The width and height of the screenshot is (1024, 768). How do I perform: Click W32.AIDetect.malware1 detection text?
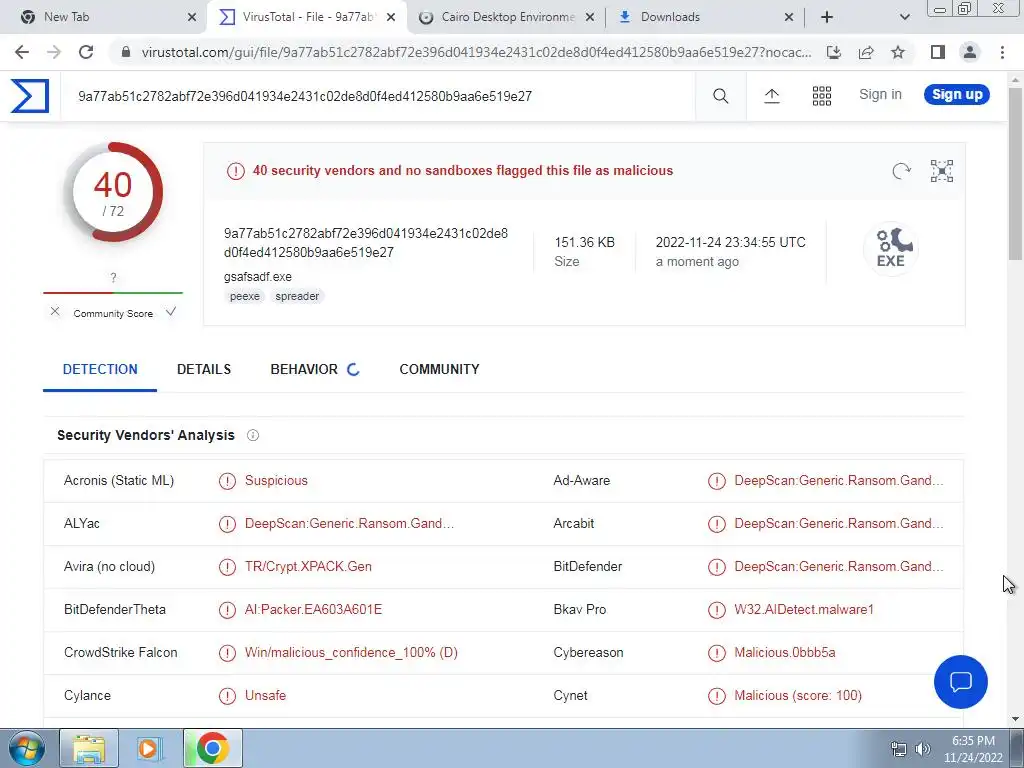(x=804, y=609)
